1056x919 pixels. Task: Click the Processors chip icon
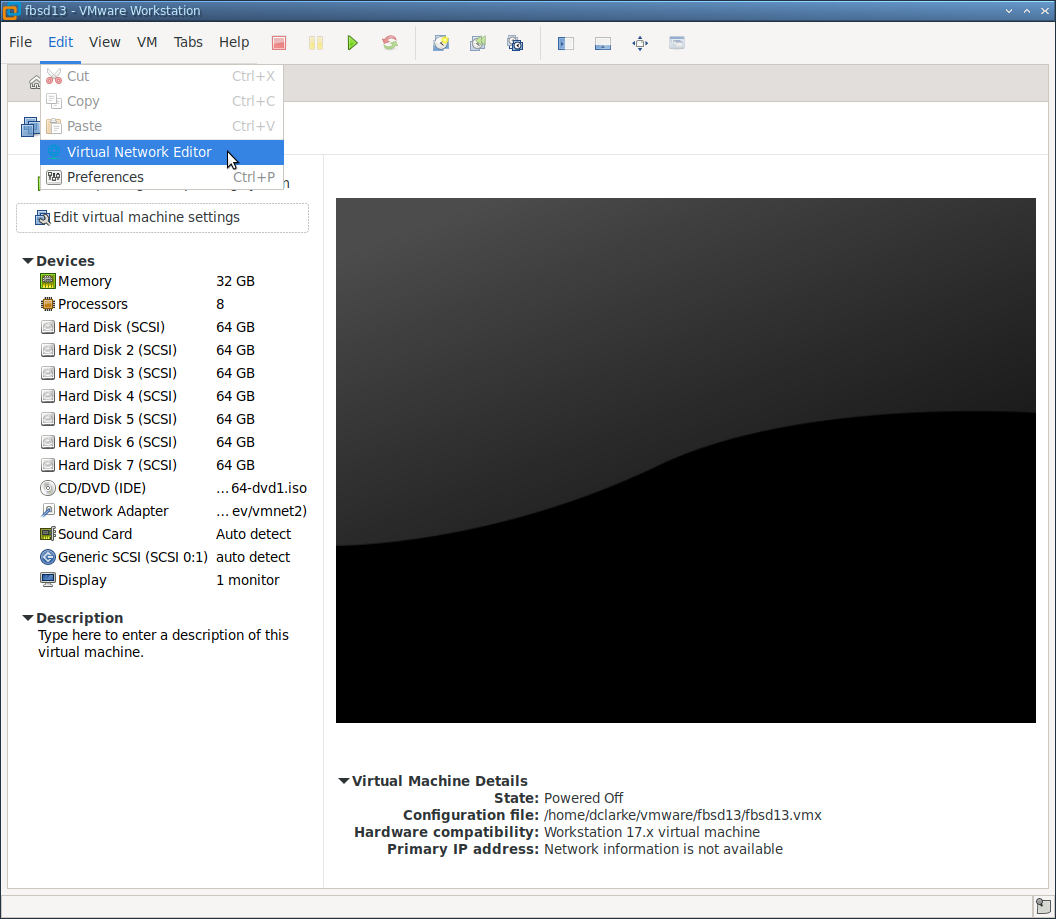click(x=48, y=304)
